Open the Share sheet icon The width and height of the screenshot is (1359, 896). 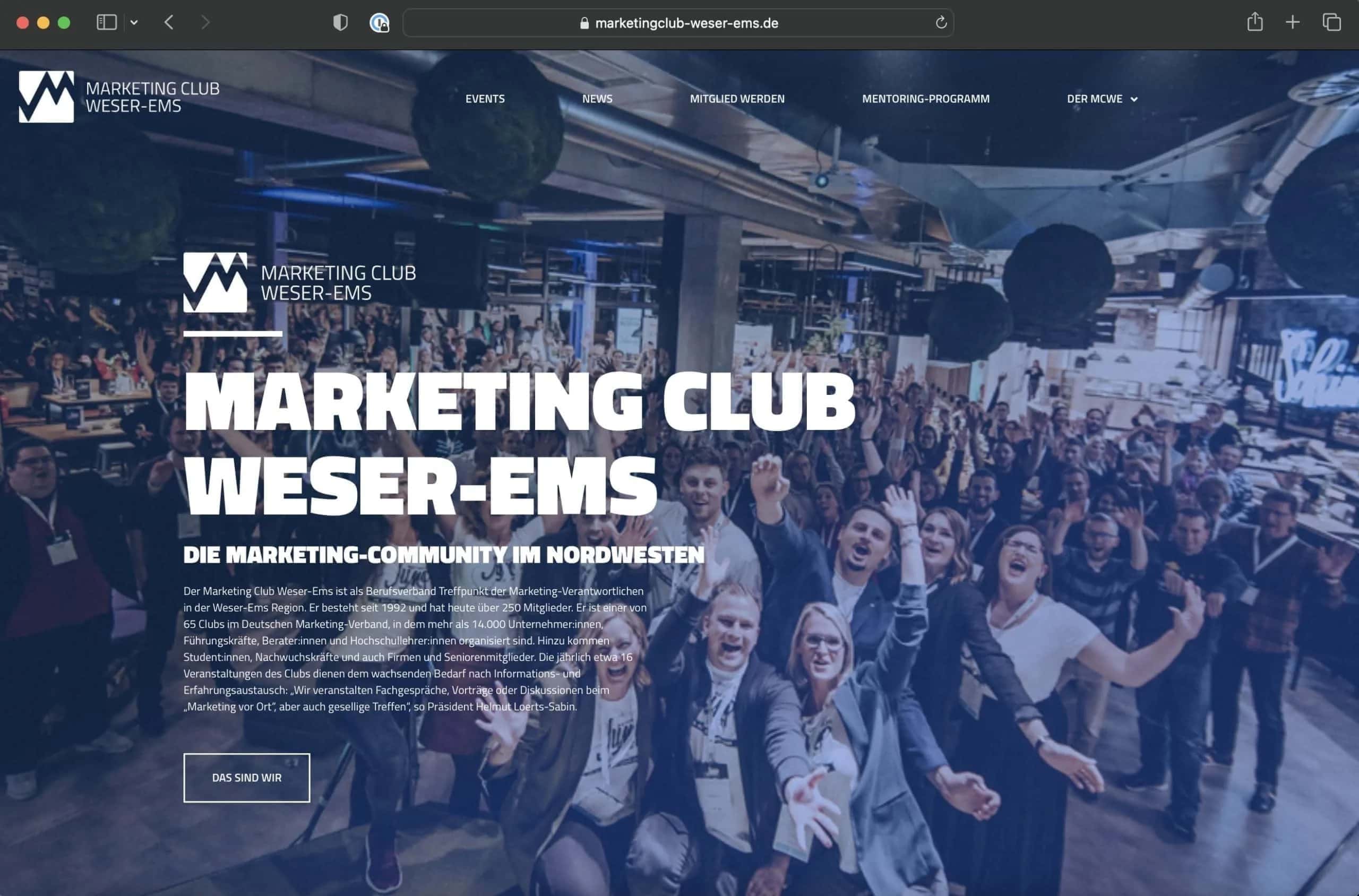pyautogui.click(x=1255, y=22)
